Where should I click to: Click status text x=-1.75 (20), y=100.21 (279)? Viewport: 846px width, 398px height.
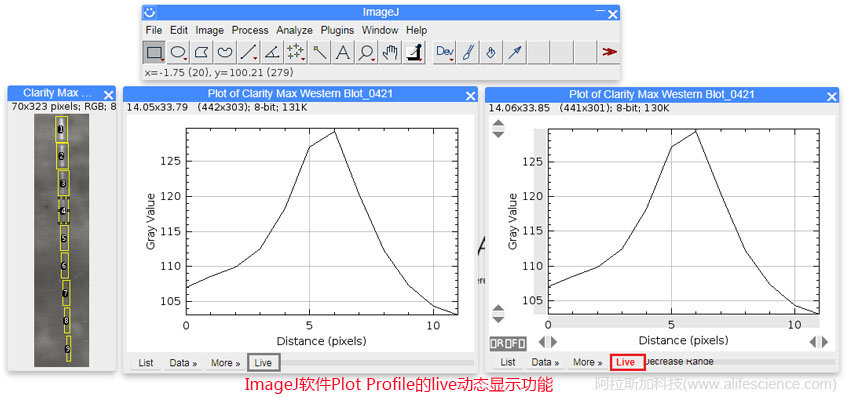click(x=219, y=72)
